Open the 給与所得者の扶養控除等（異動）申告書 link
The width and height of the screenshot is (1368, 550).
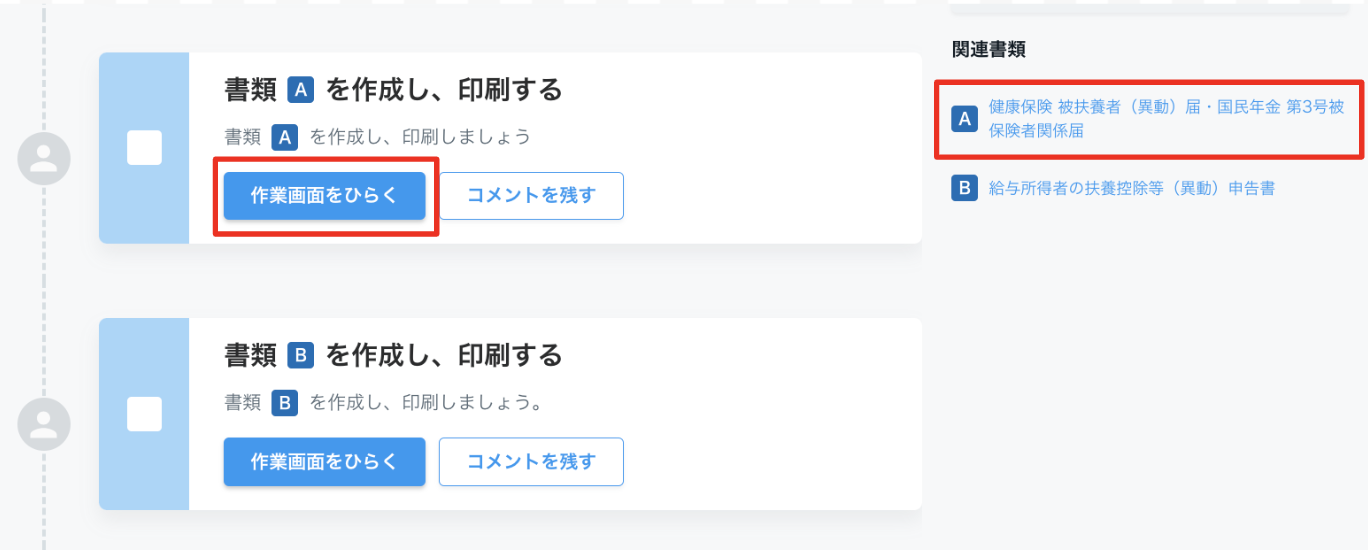1131,188
